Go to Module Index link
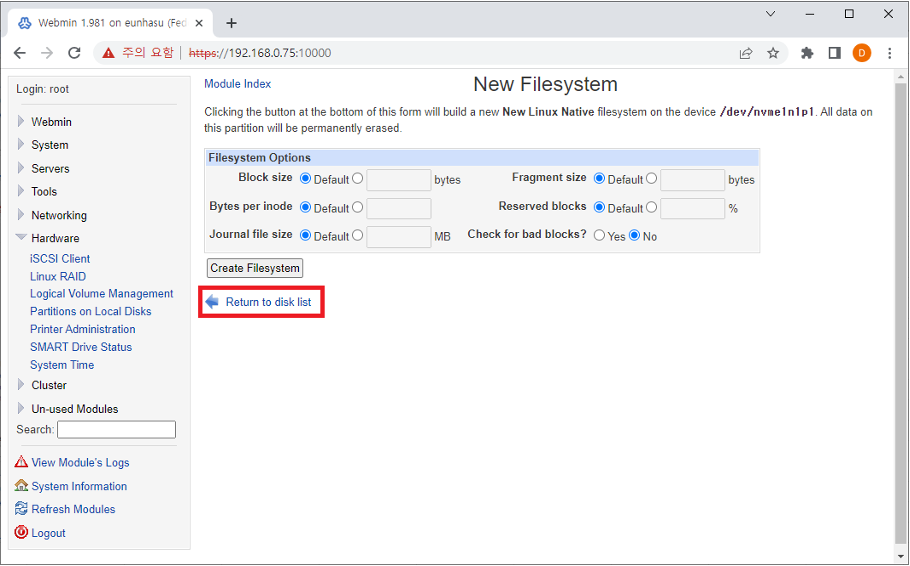This screenshot has width=910, height=566. pos(237,84)
